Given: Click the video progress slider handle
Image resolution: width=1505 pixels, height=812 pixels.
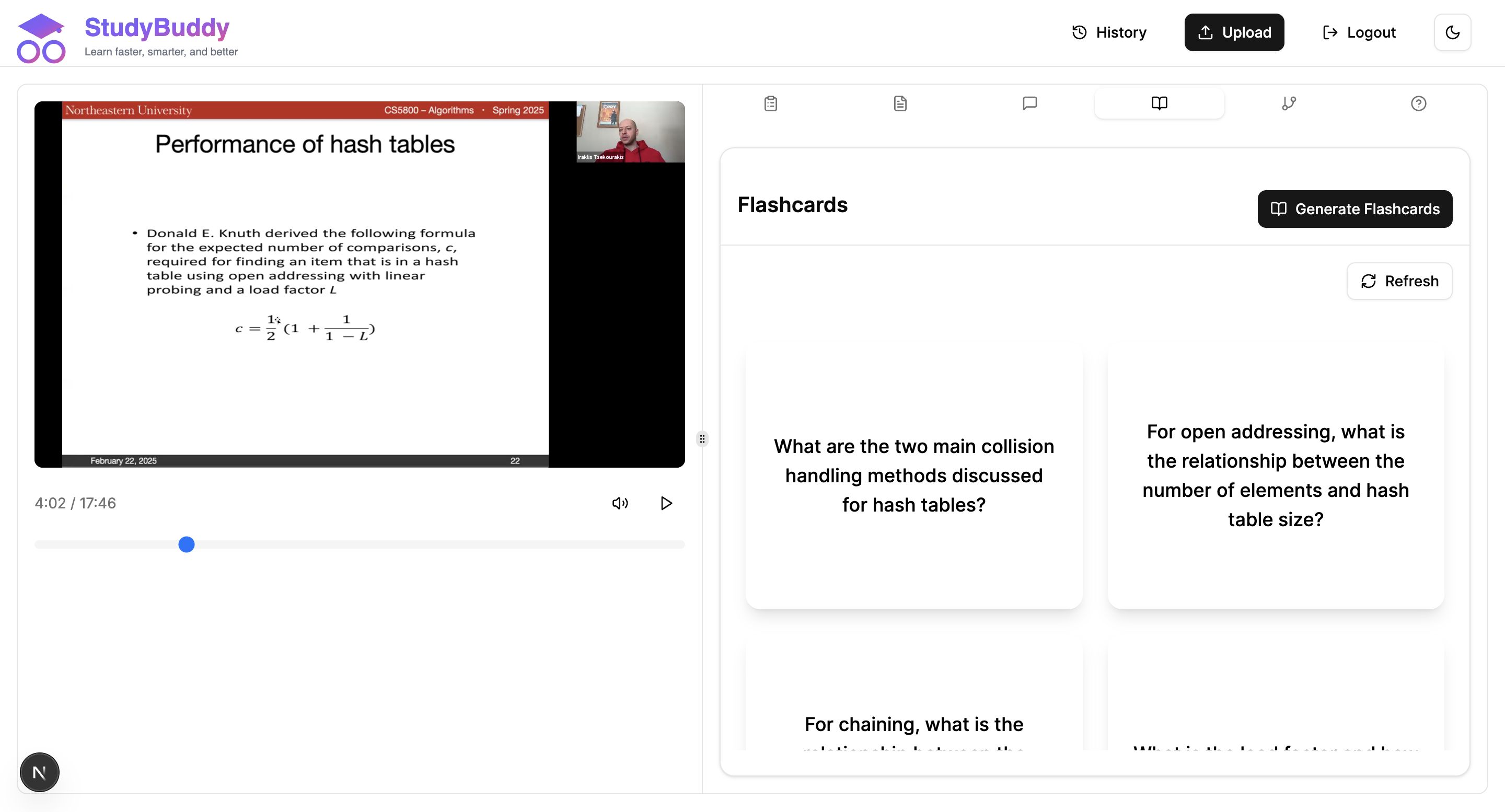Looking at the screenshot, I should tap(187, 544).
